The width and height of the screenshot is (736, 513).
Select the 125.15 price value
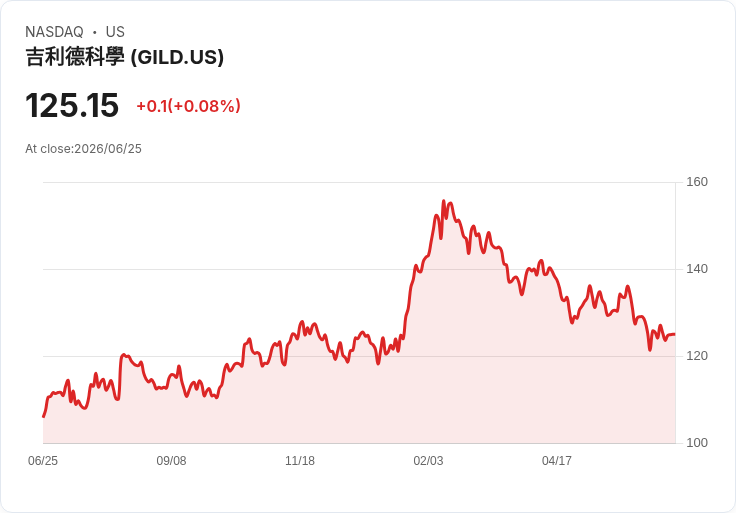[x=72, y=105]
